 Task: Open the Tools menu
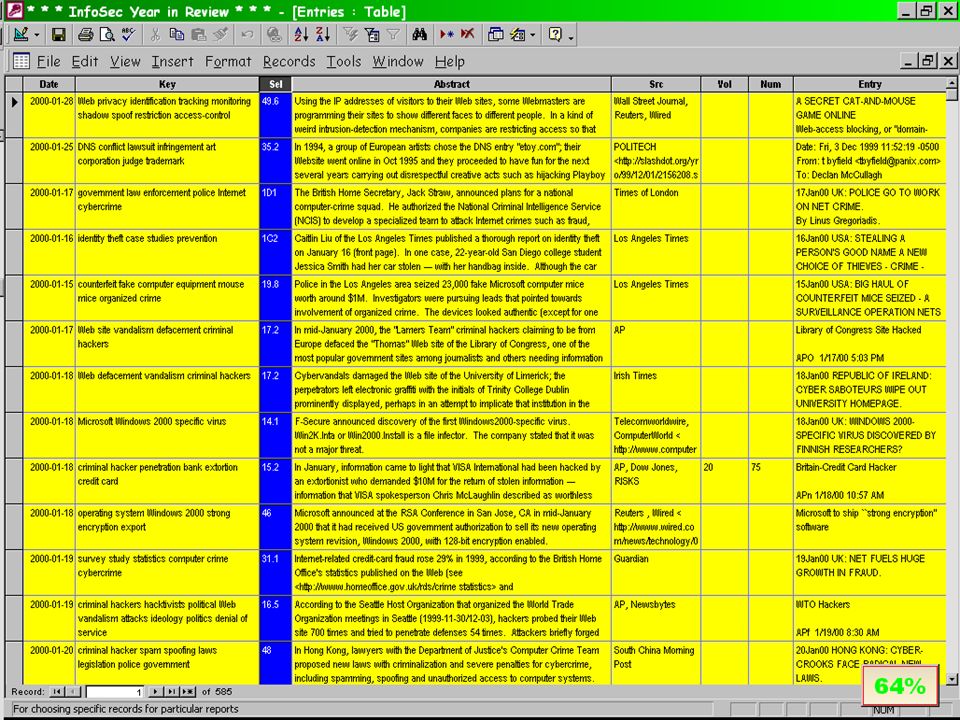coord(343,61)
